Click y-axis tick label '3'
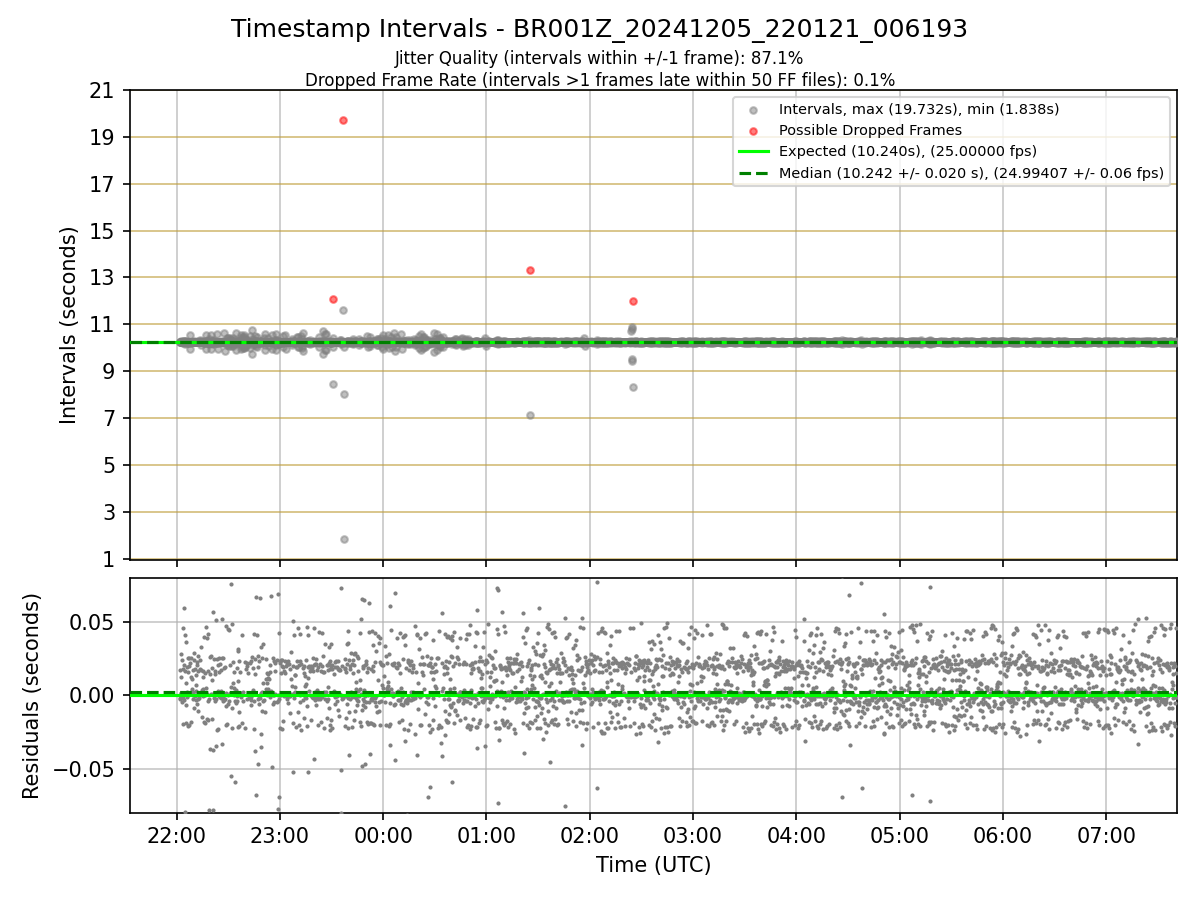 [107, 513]
